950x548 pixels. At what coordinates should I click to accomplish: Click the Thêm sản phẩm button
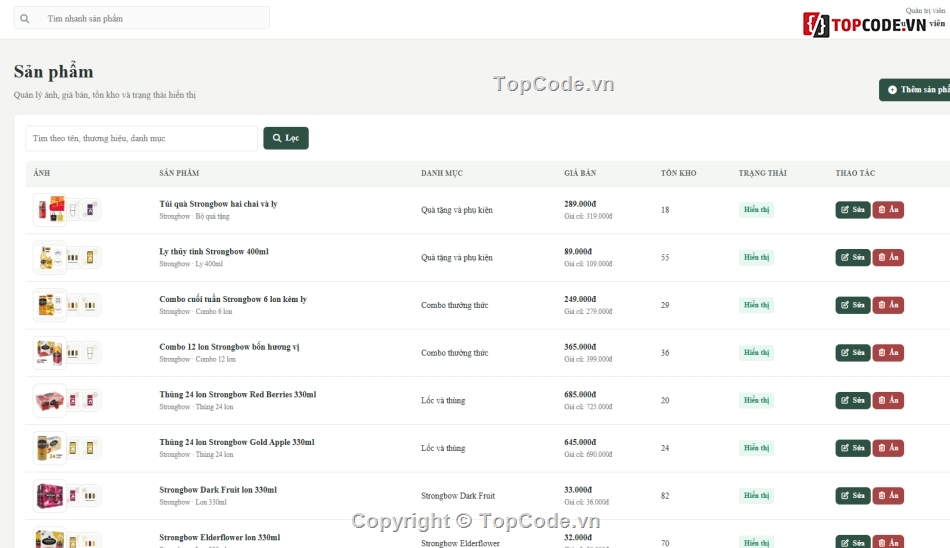915,90
